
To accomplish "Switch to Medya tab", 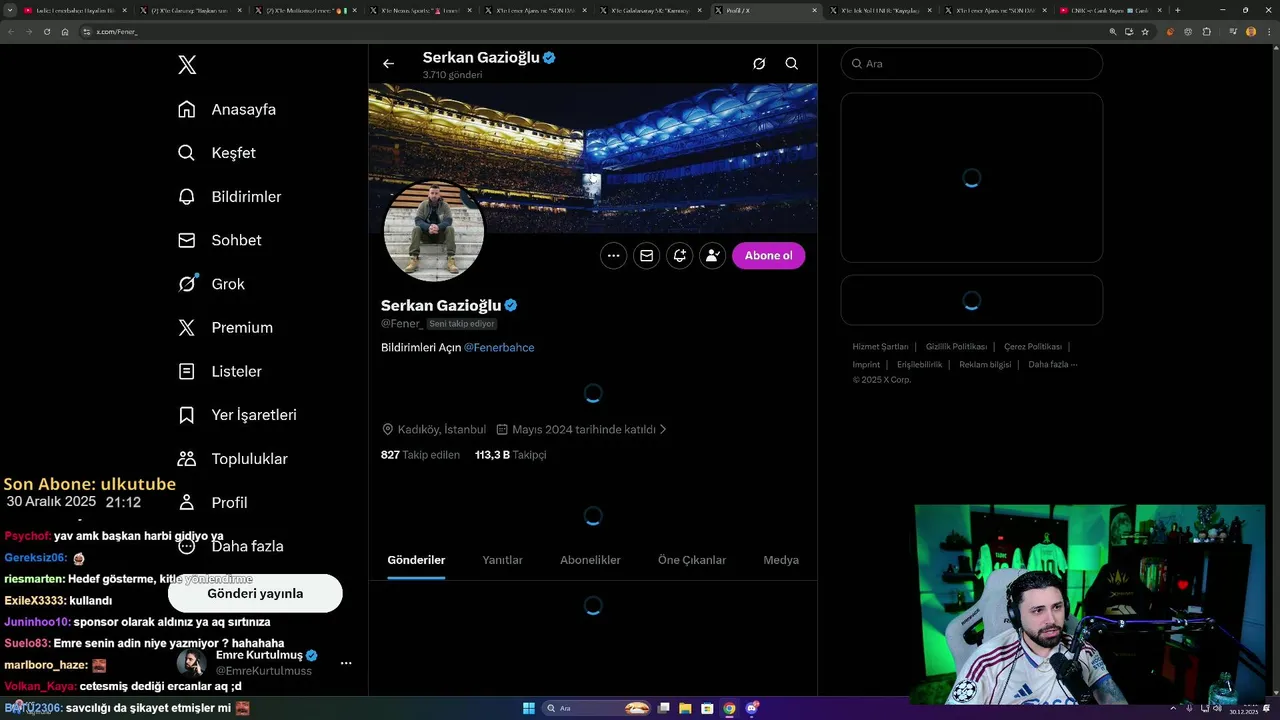I will click(780, 560).
